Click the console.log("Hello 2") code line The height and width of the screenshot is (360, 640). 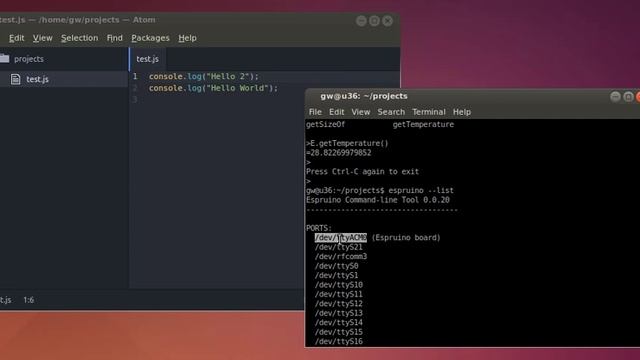point(204,76)
